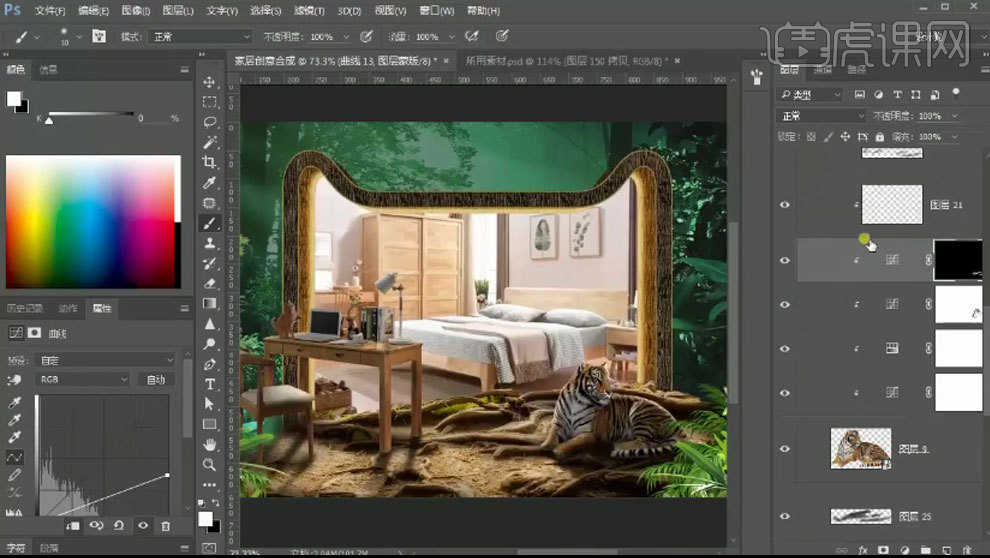Open the 窗口(W) menu
This screenshot has height=558, width=990.
point(437,11)
